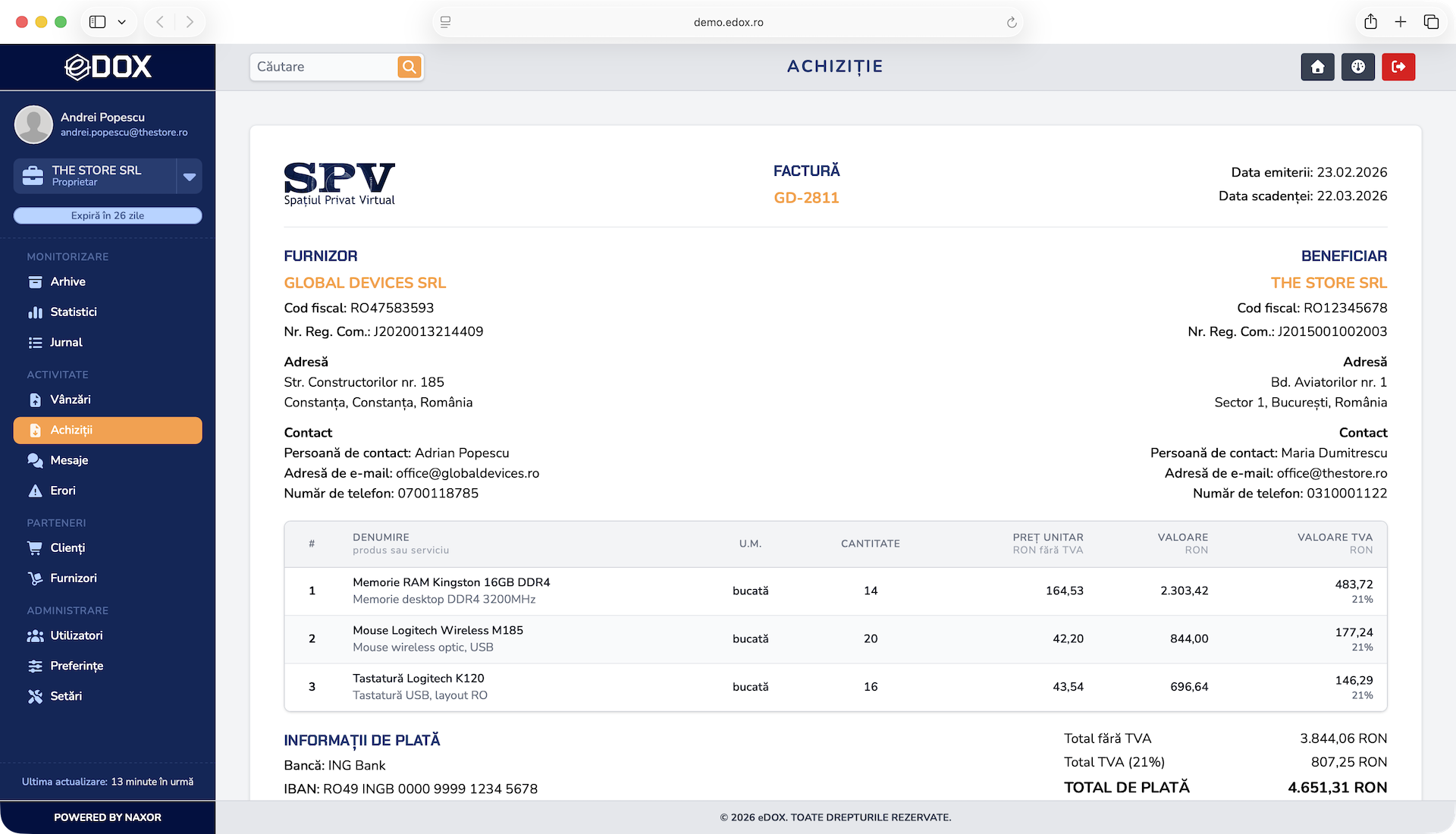Viewport: 1456px width, 834px height.
Task: Open Statistici from the sidebar
Action: click(73, 312)
